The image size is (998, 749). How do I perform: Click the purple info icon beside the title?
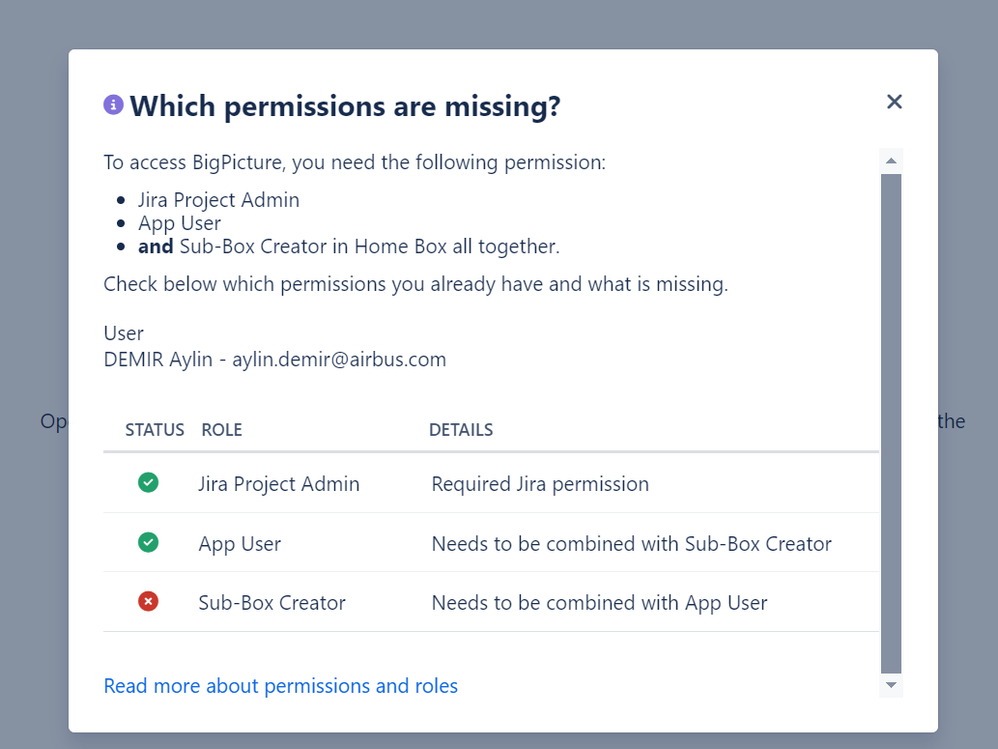click(x=113, y=105)
